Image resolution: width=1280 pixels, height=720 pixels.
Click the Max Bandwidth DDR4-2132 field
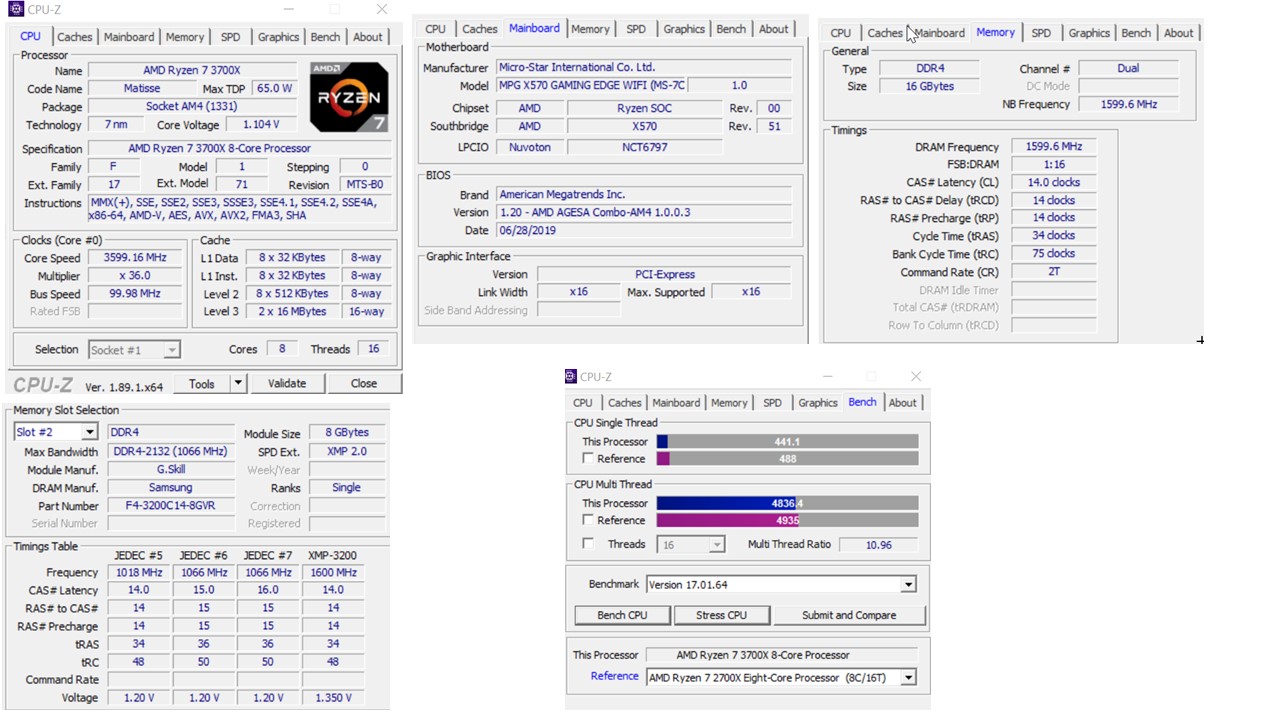[170, 452]
